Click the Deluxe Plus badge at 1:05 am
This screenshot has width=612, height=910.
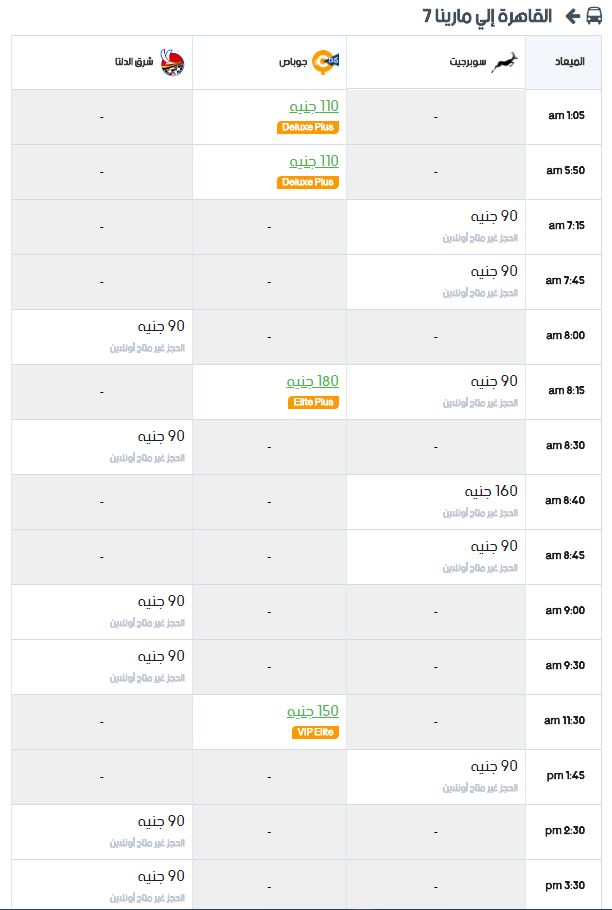coord(307,127)
